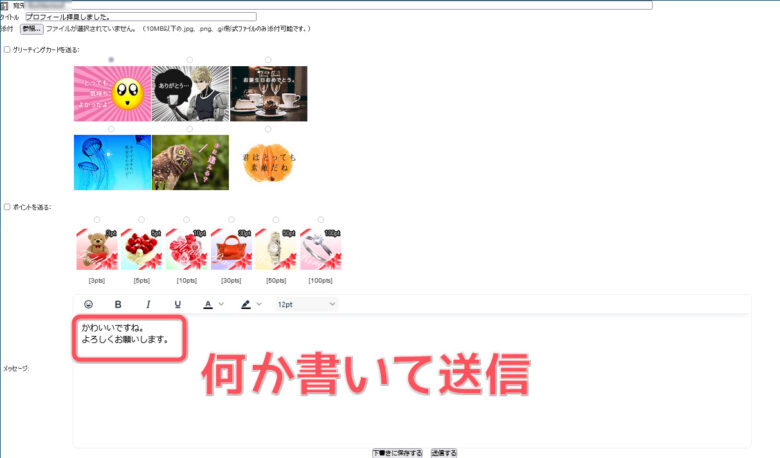Expand the 12pt font size dropdown
Screen dimensions: 780x458
pos(306,304)
